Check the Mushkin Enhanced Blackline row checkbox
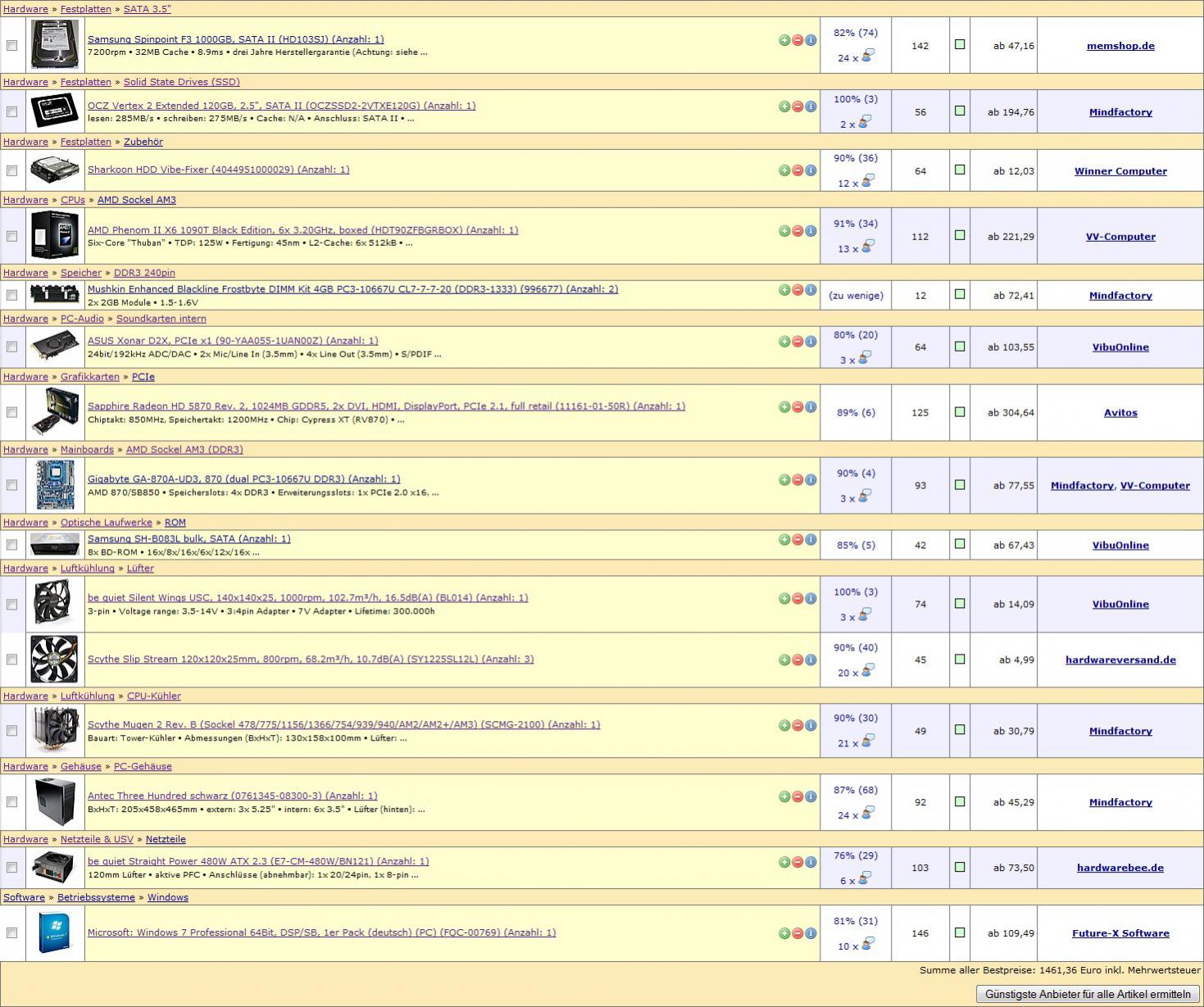This screenshot has height=1007, width=1204. 11,295
